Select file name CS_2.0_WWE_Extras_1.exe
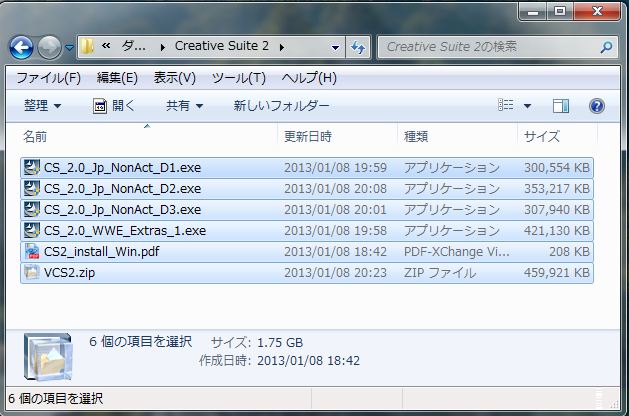The image size is (629, 416). [x=125, y=231]
